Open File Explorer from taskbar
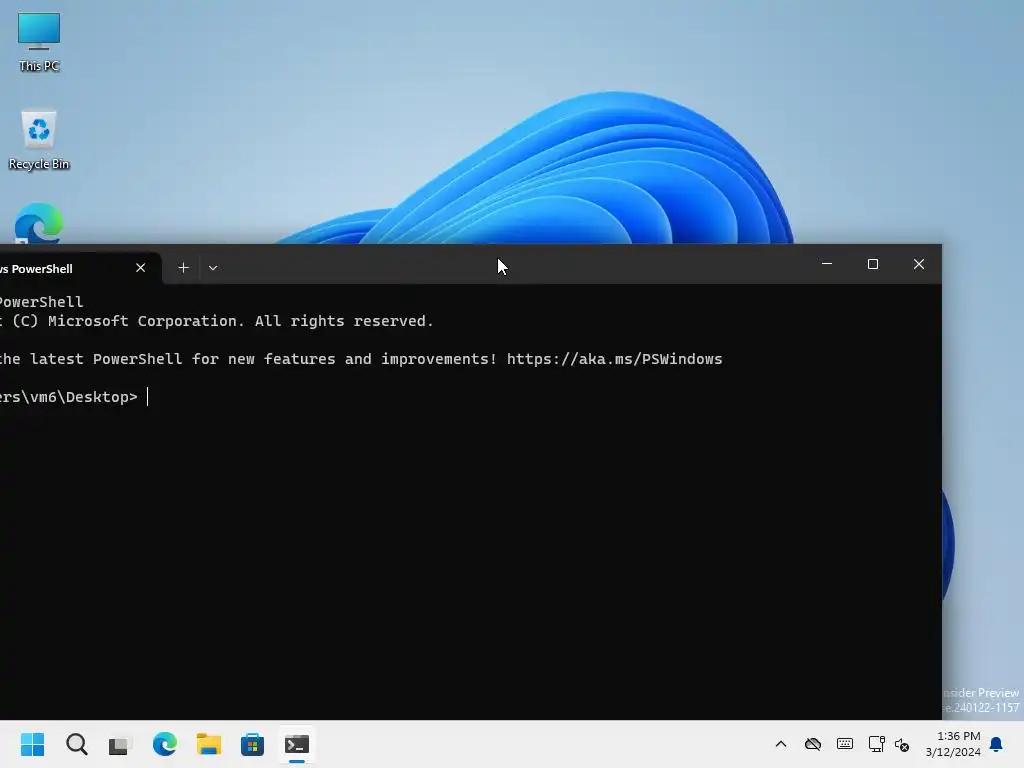 [x=208, y=744]
